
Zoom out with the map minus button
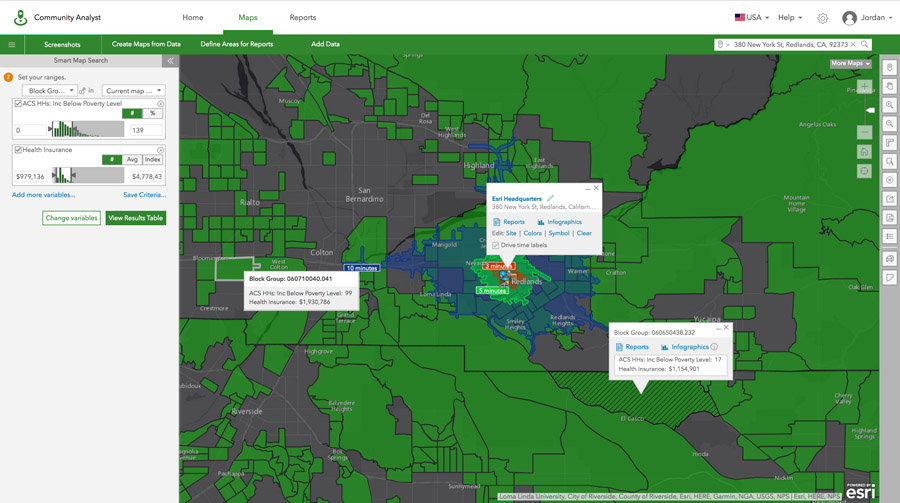pos(864,133)
